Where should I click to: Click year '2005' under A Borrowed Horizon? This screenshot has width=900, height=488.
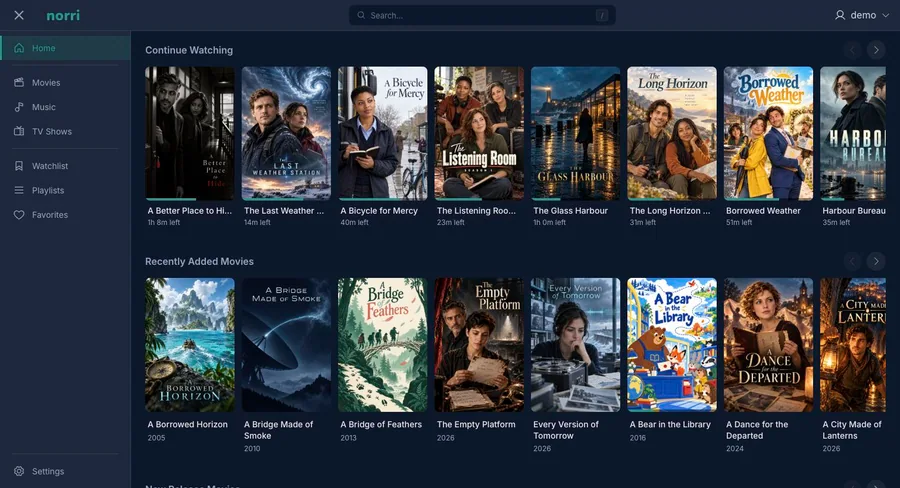coord(156,438)
